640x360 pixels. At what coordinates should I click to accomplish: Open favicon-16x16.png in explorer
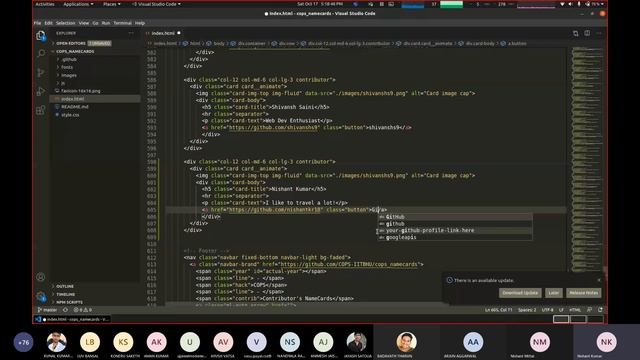pos(96,91)
